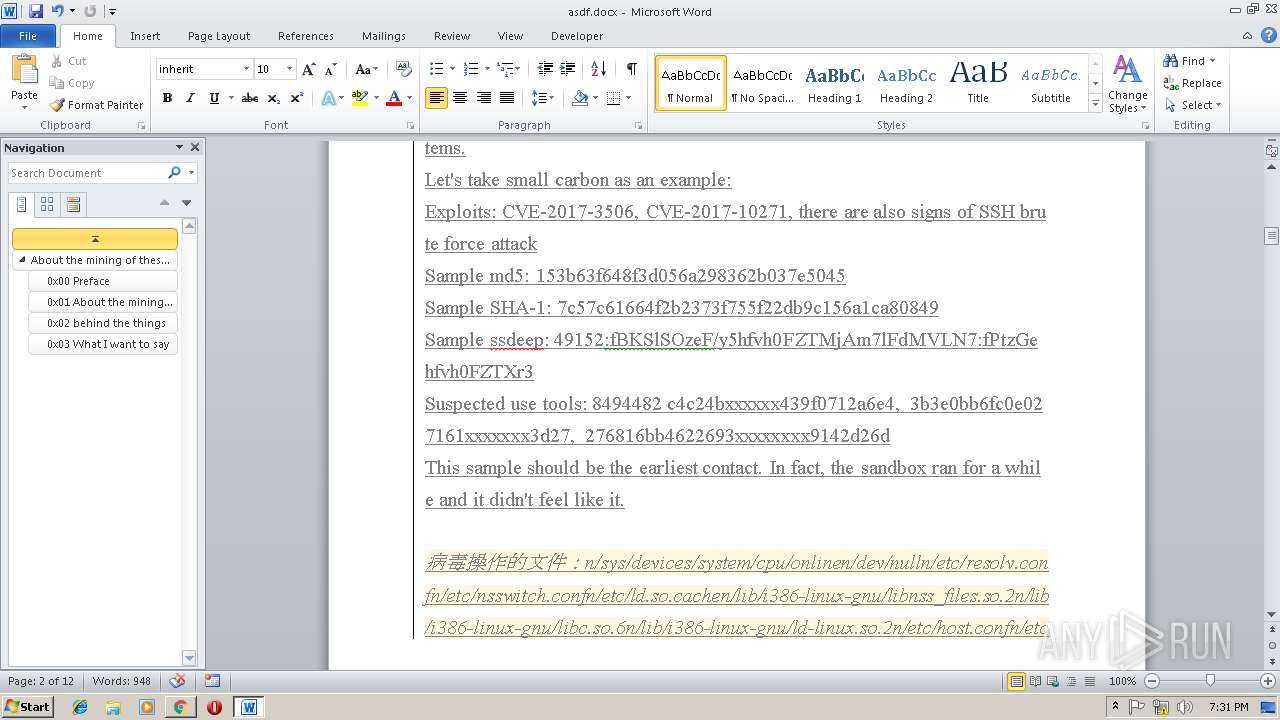Click the Save icon in Quick Access

[36, 11]
